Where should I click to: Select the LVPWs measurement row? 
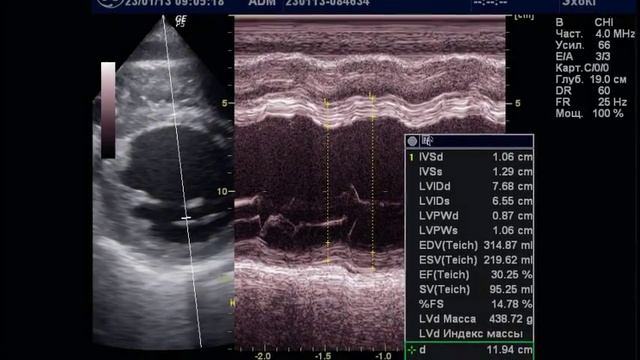pyautogui.click(x=469, y=231)
